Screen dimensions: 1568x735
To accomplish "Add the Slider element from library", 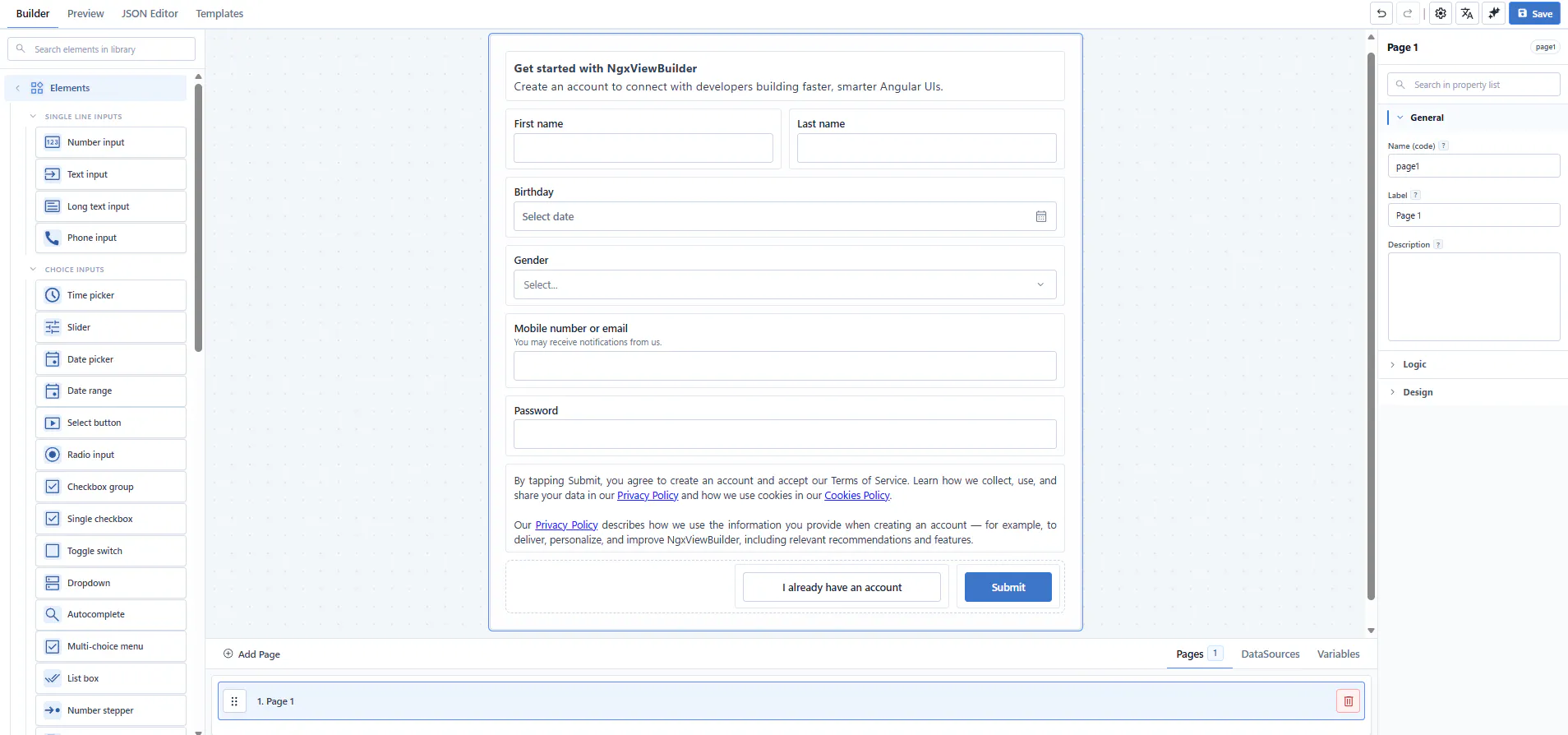I will pyautogui.click(x=111, y=327).
